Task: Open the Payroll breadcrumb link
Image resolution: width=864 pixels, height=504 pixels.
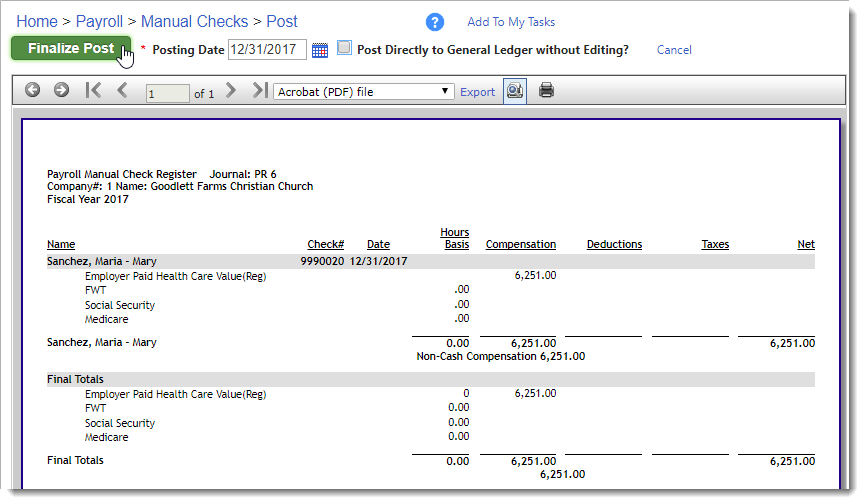Action: (99, 21)
